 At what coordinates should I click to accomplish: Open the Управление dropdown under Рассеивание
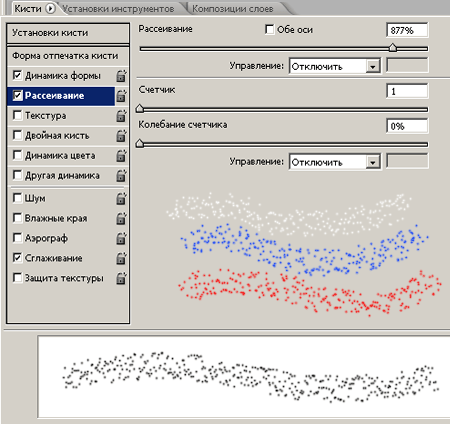pos(335,66)
